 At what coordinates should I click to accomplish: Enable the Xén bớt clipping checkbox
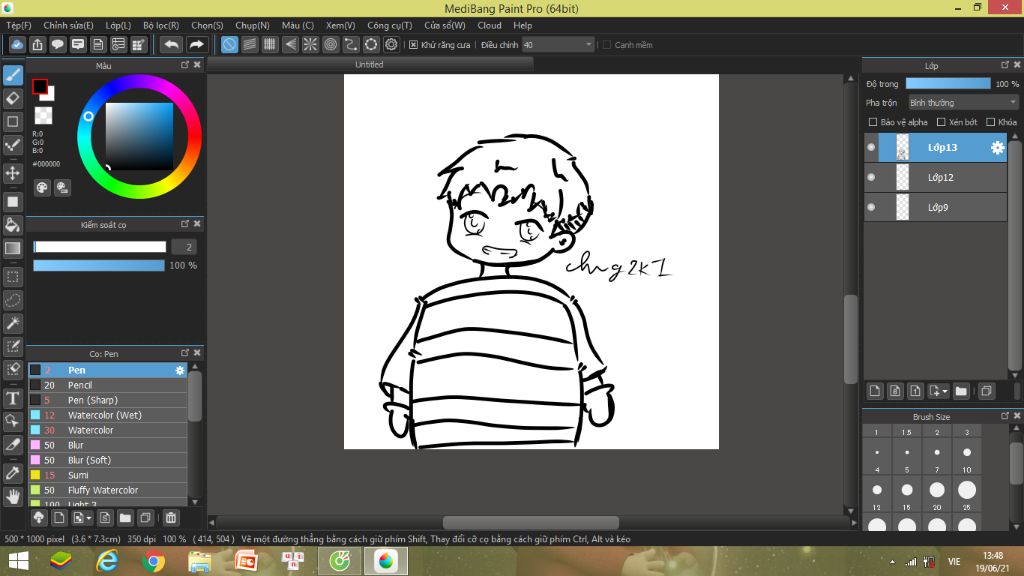(941, 122)
